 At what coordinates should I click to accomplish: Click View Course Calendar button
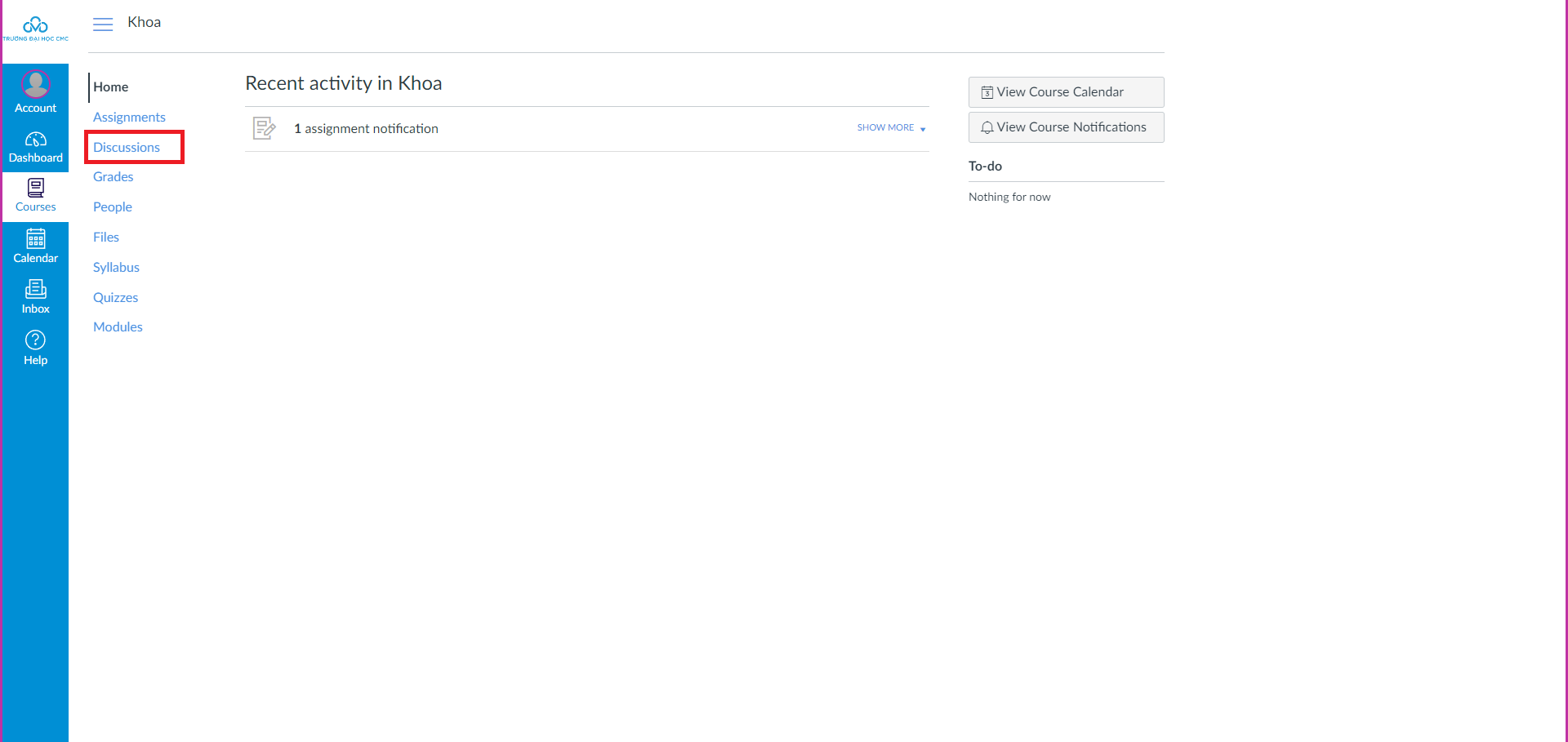click(1066, 92)
